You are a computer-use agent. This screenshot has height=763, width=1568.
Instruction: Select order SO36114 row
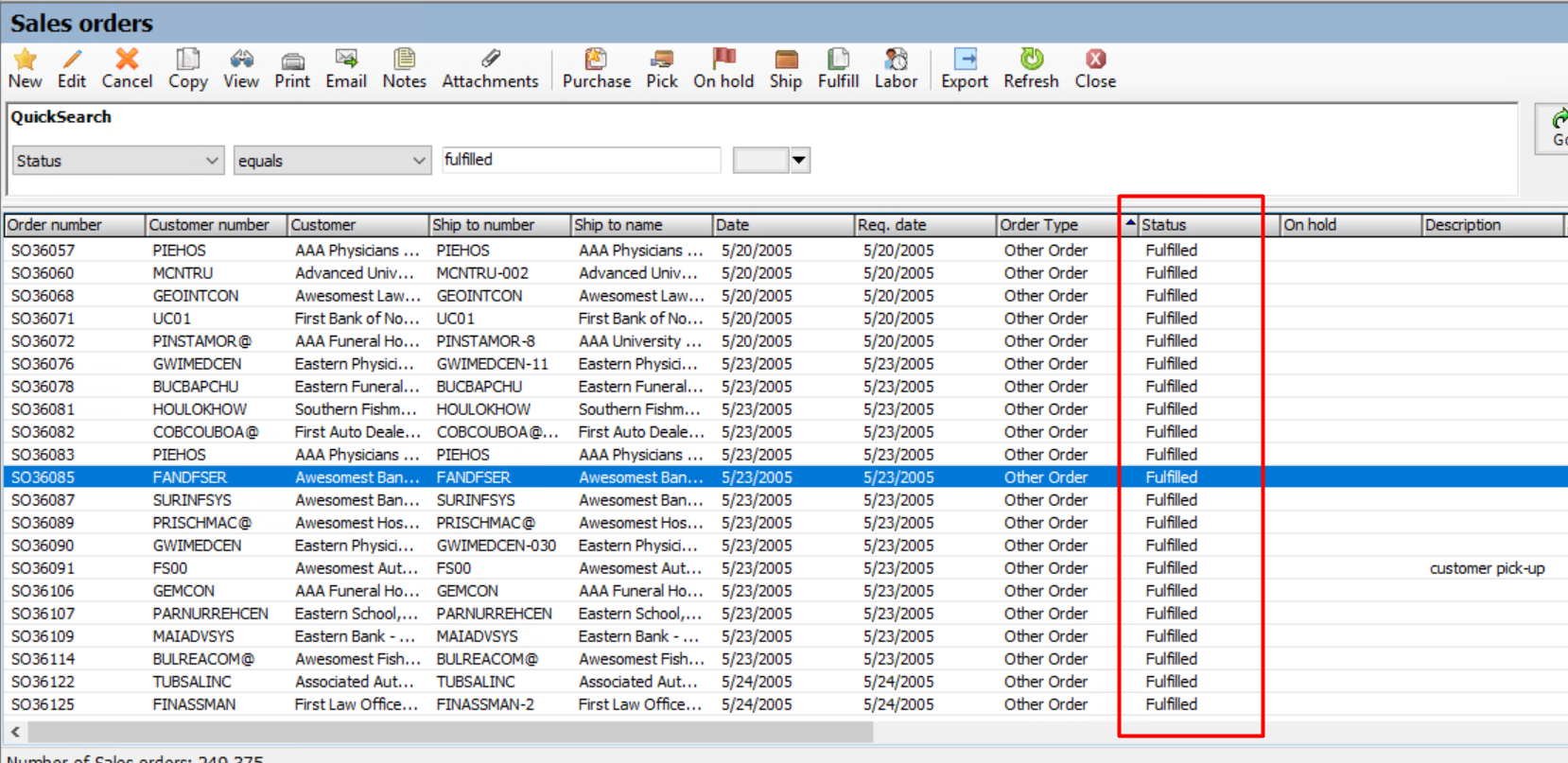(784, 659)
